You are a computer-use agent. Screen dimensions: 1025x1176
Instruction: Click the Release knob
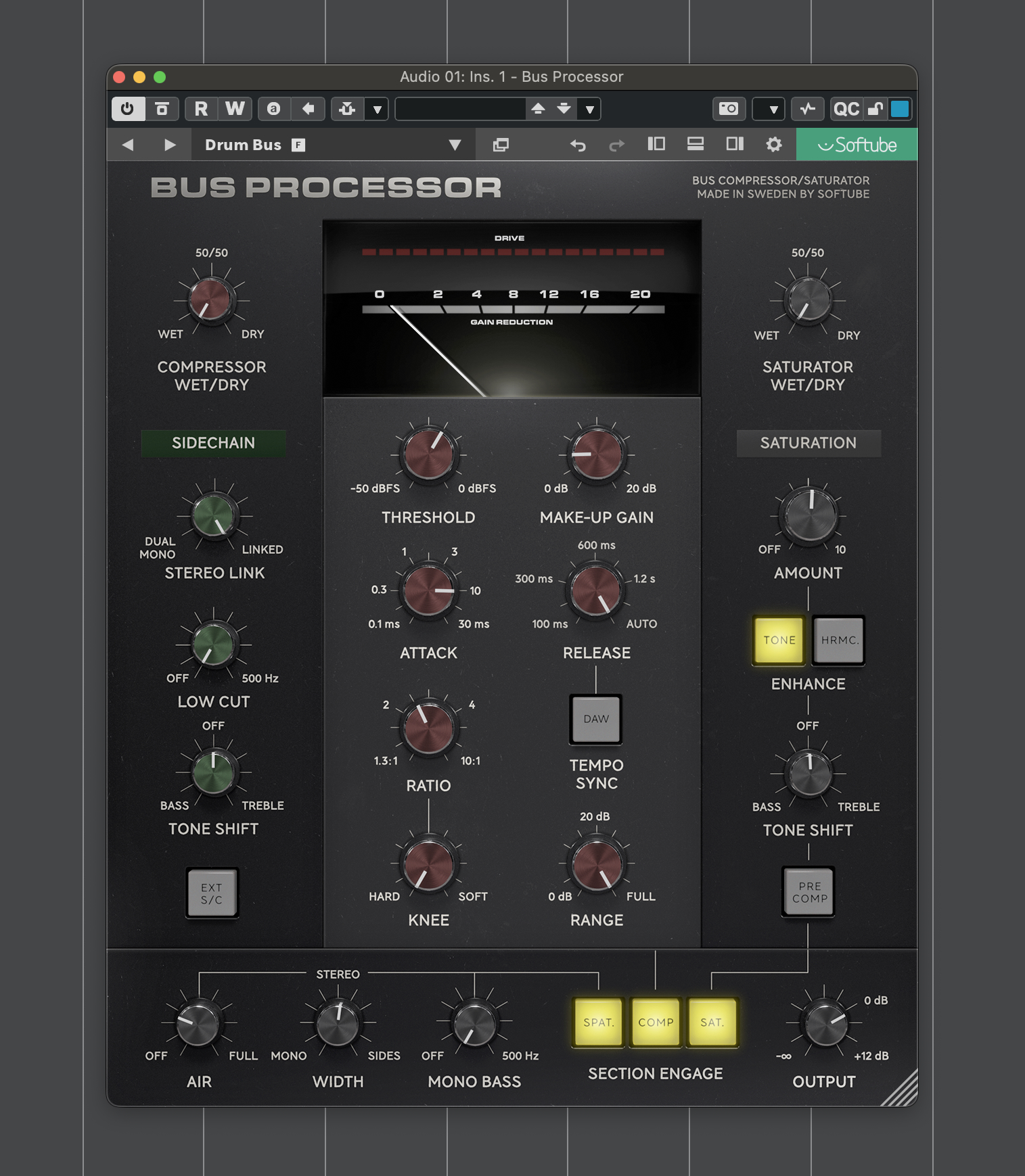coord(596,590)
